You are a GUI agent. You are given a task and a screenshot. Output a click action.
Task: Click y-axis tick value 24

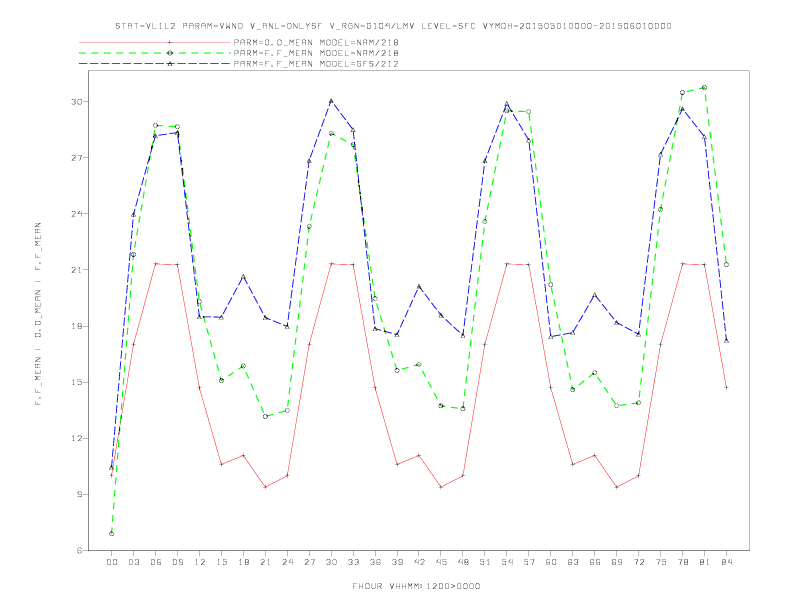pos(76,214)
